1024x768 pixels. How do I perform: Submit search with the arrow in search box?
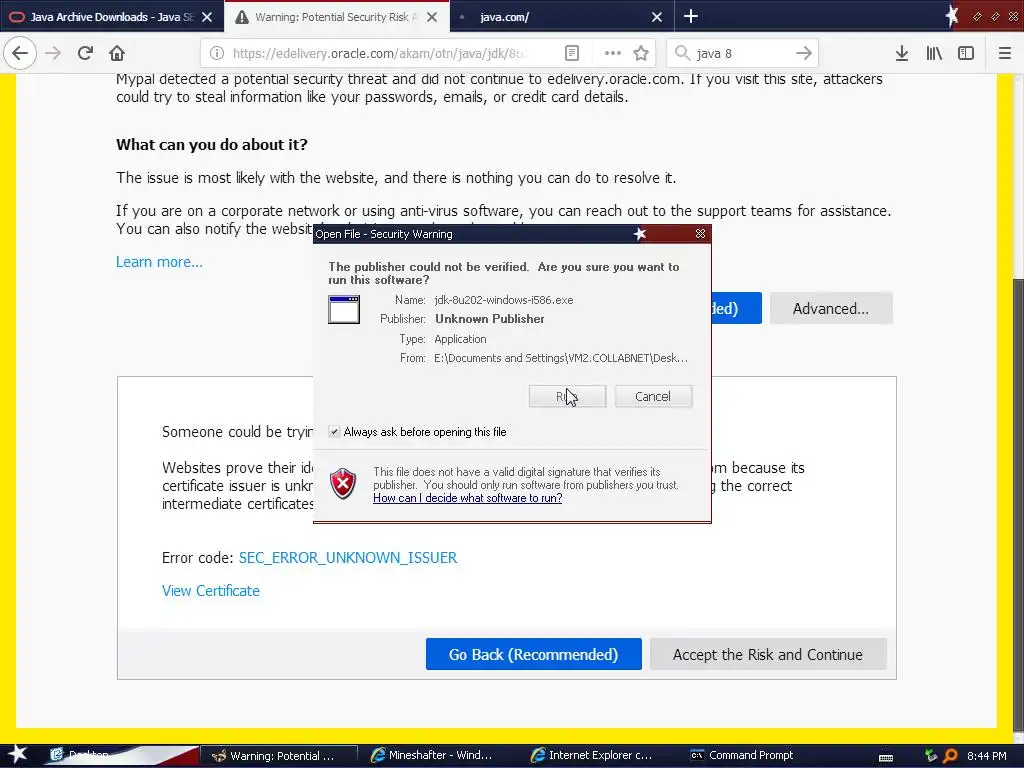(x=804, y=53)
